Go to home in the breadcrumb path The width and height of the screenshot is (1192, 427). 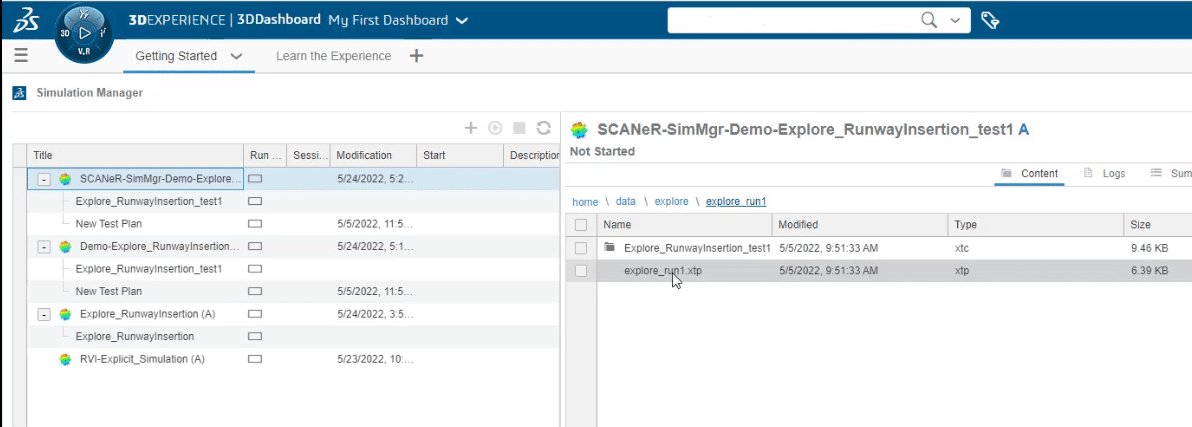(585, 202)
